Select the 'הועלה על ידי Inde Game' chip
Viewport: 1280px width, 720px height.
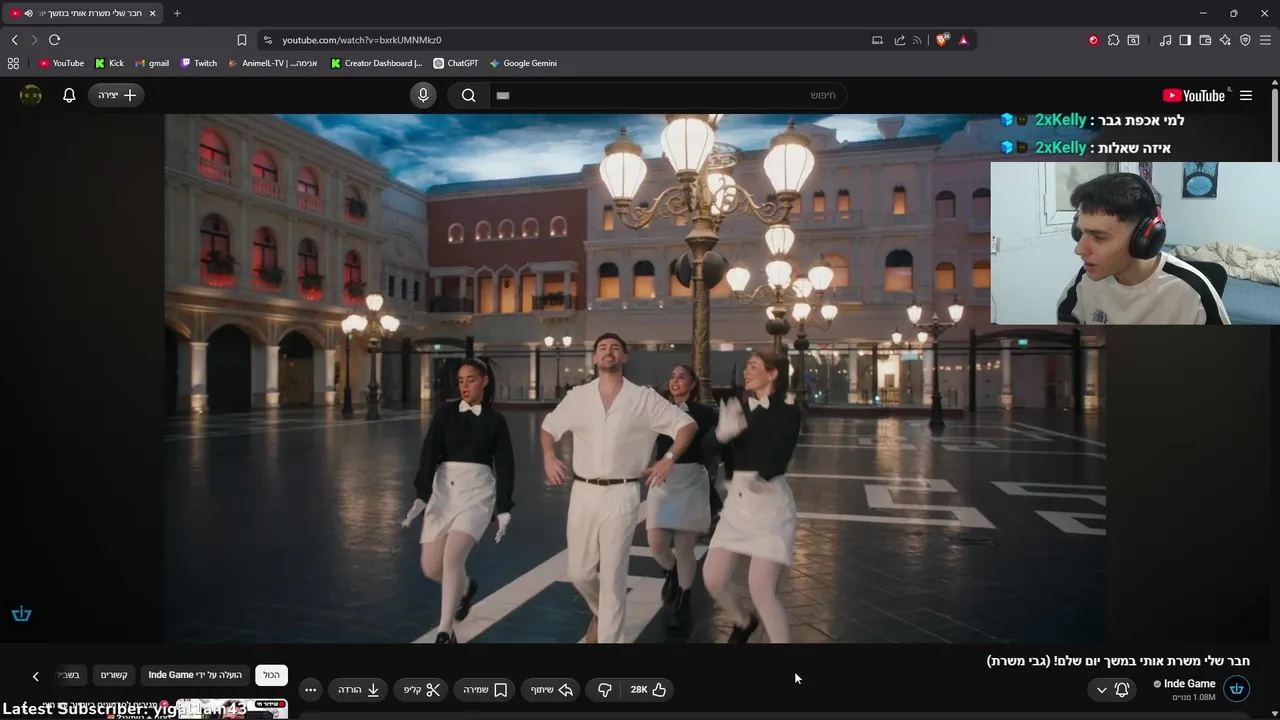coord(195,675)
